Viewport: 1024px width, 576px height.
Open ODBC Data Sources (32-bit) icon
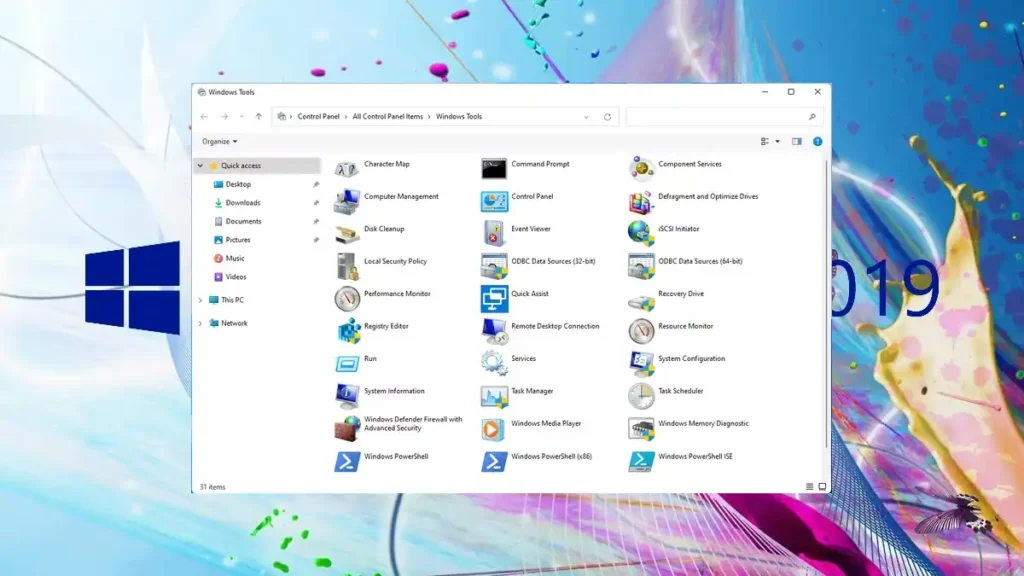point(494,266)
